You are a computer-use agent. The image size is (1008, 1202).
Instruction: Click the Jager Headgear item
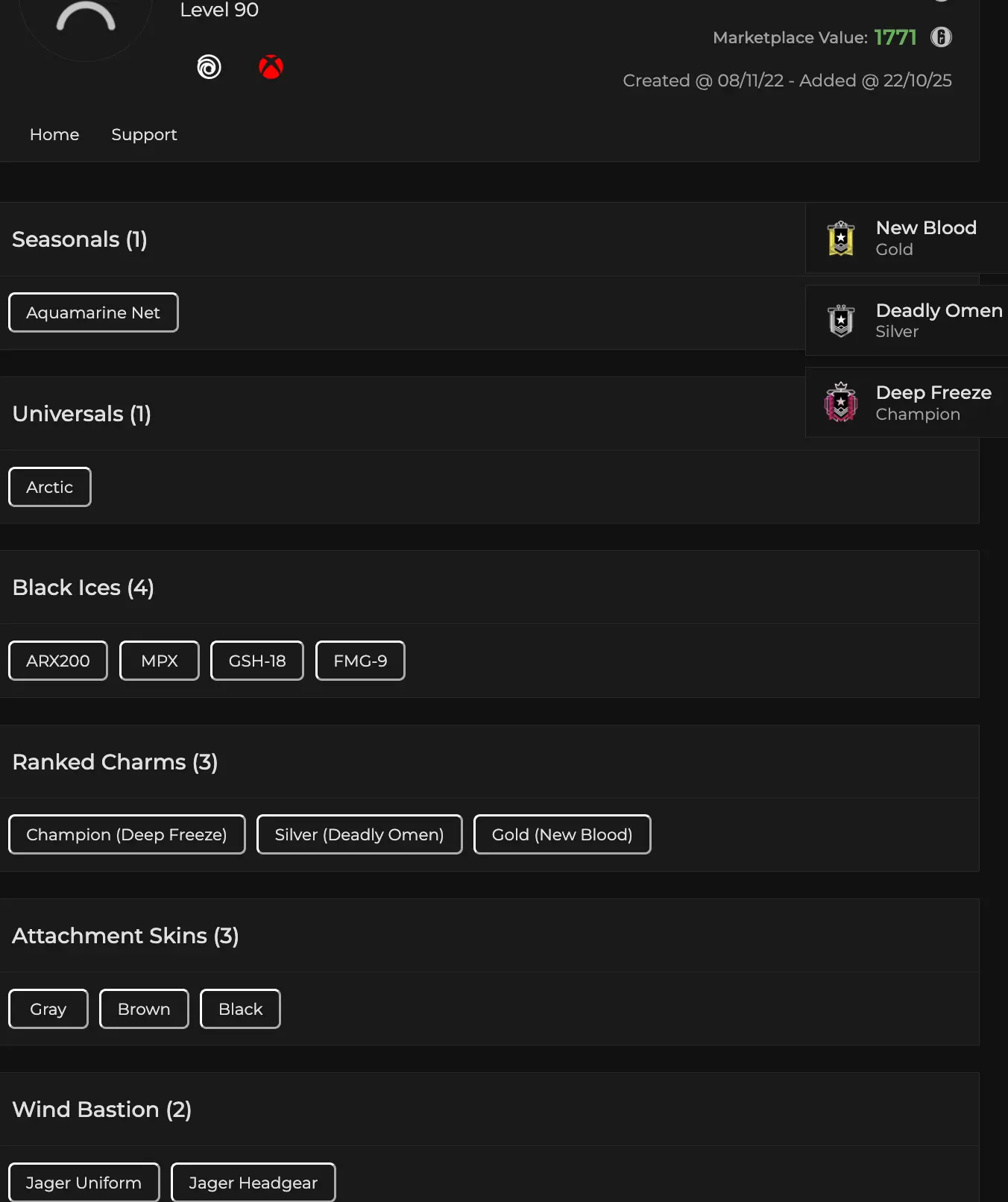[253, 1183]
